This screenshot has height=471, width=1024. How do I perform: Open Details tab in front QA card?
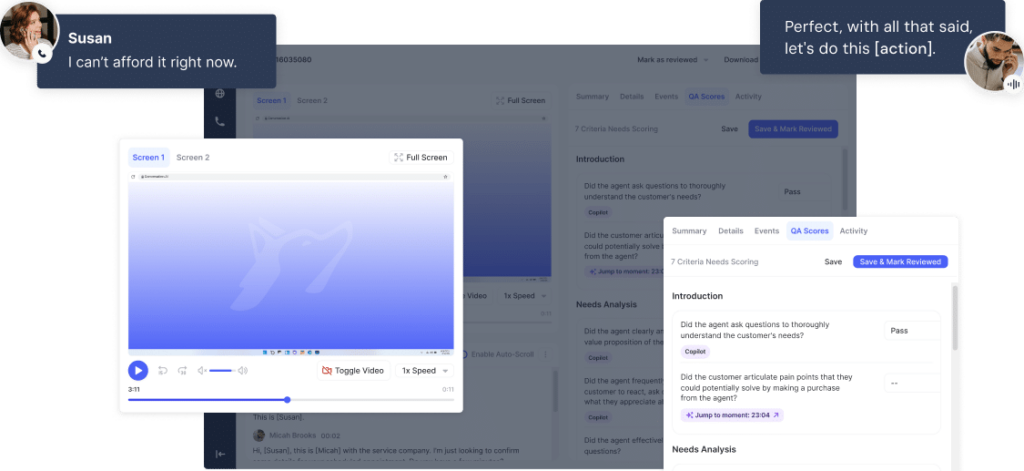(731, 231)
